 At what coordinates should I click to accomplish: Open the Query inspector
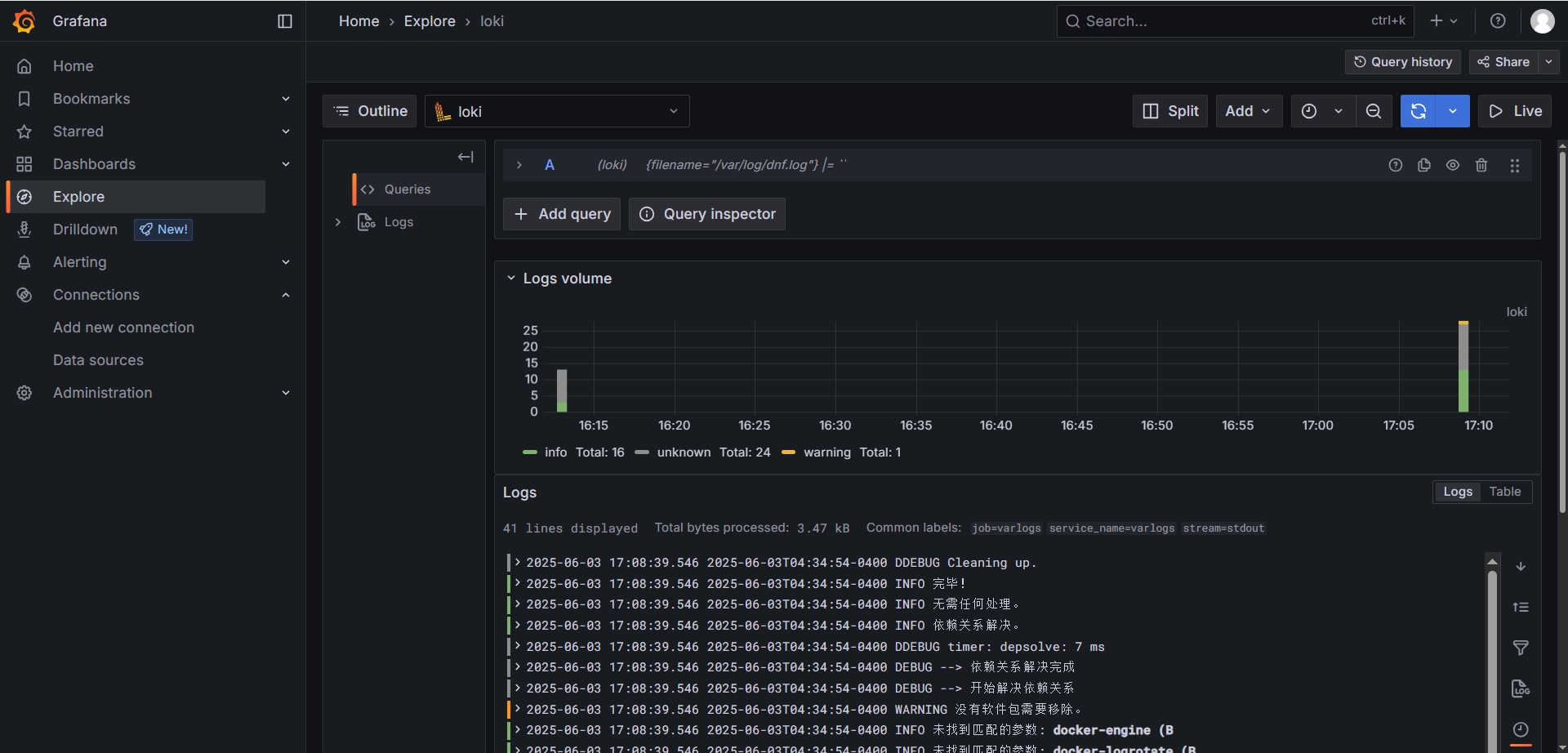pos(707,214)
